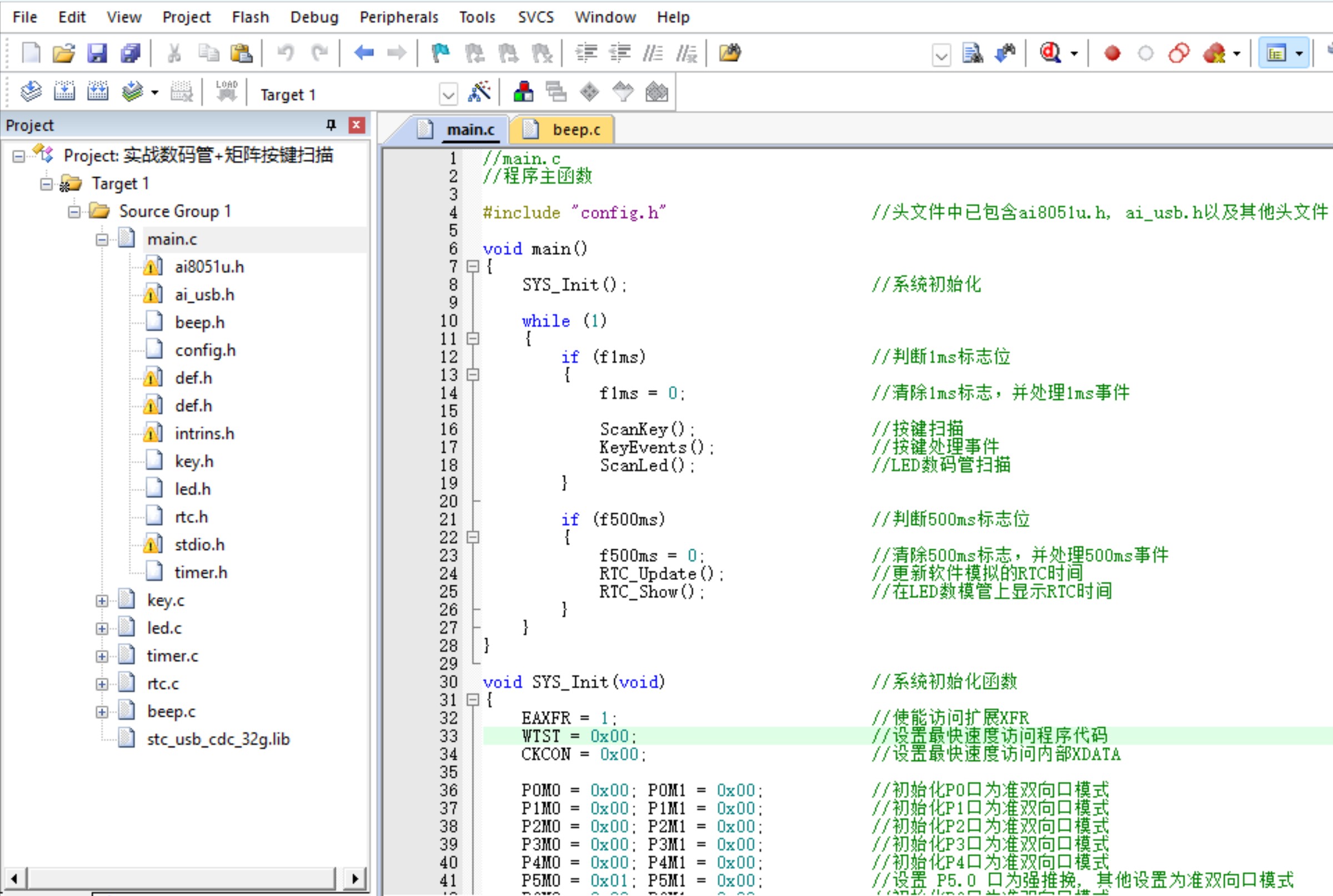
Task: Select intrins.h in the project tree
Action: tap(204, 434)
